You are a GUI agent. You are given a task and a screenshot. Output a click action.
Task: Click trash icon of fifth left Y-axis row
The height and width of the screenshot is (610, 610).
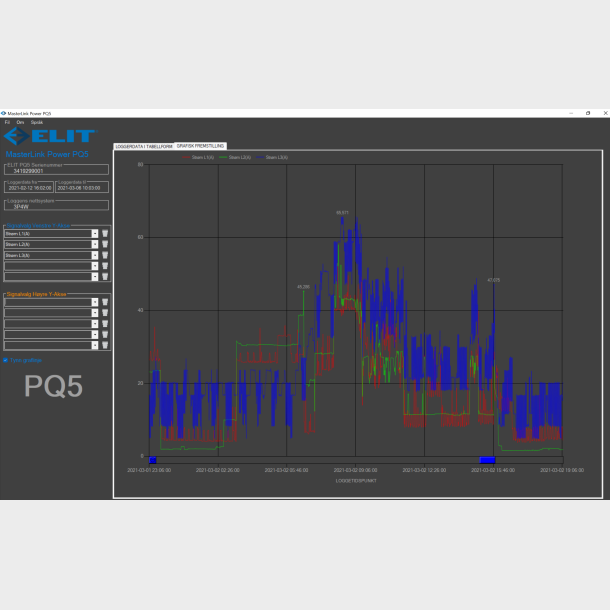pyautogui.click(x=105, y=277)
